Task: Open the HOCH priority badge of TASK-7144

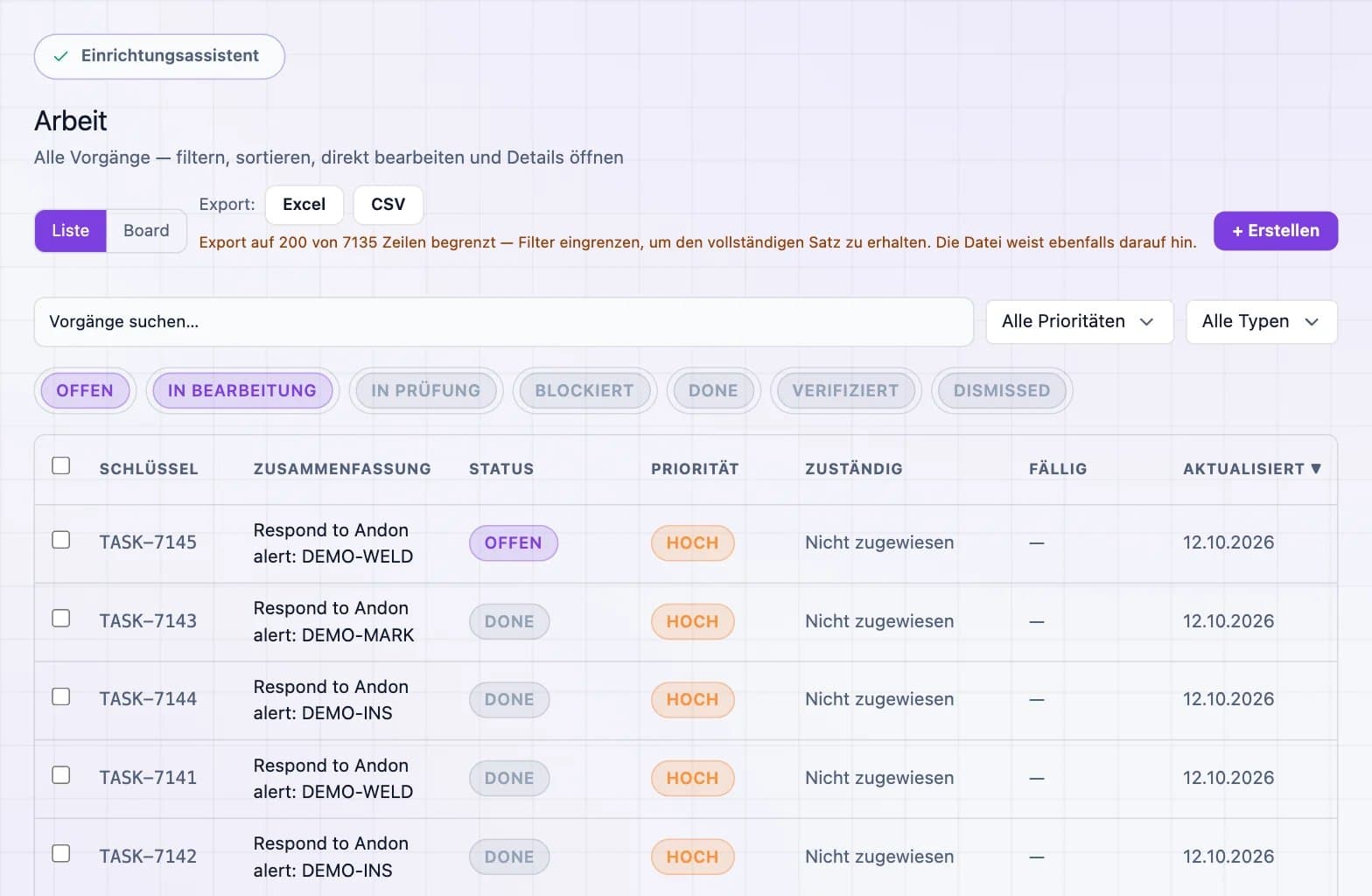Action: coord(692,700)
